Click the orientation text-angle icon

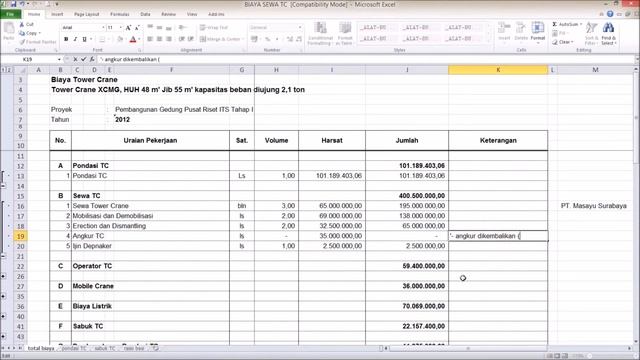pyautogui.click(x=182, y=27)
